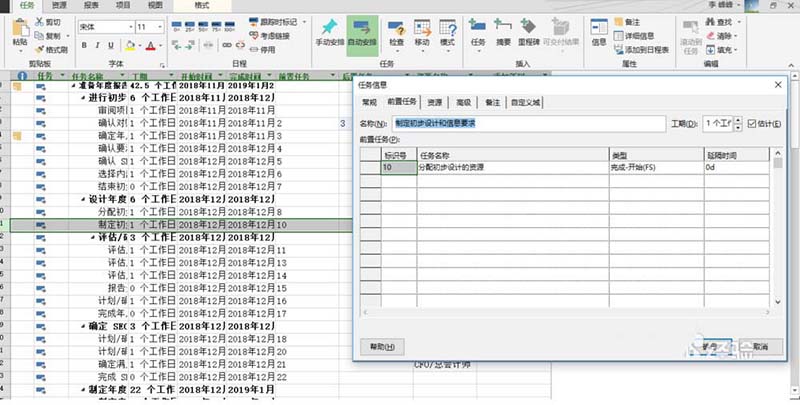Screen dimensions: 800x405
Task: Collapse the 进行初步 summary task row
Action: 83,98
